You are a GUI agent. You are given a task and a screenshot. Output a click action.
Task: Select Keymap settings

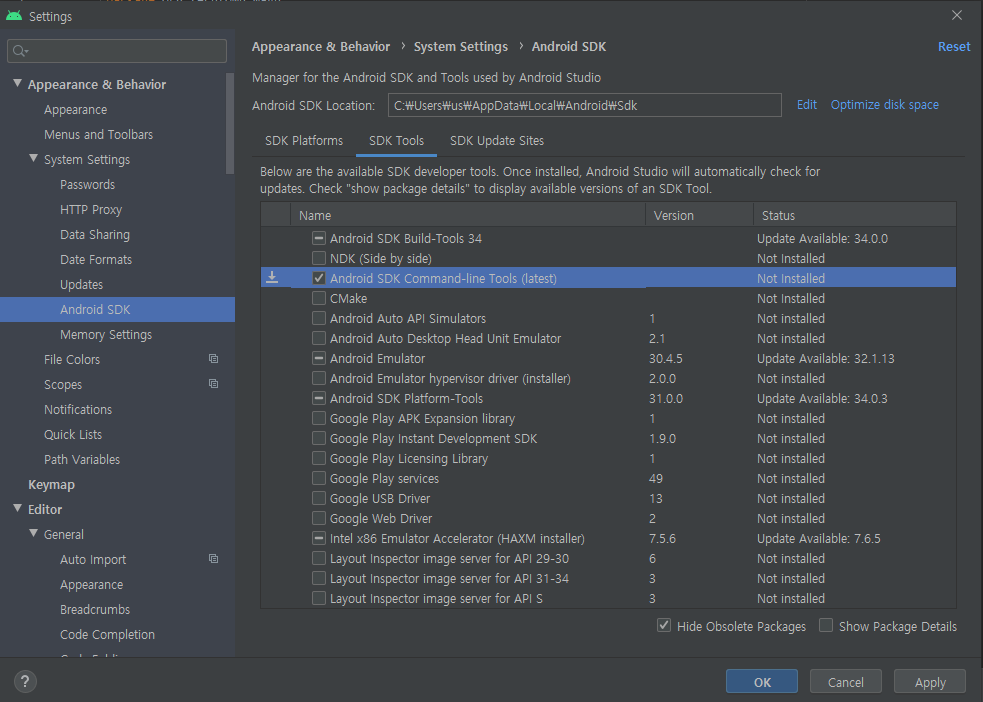click(x=51, y=485)
